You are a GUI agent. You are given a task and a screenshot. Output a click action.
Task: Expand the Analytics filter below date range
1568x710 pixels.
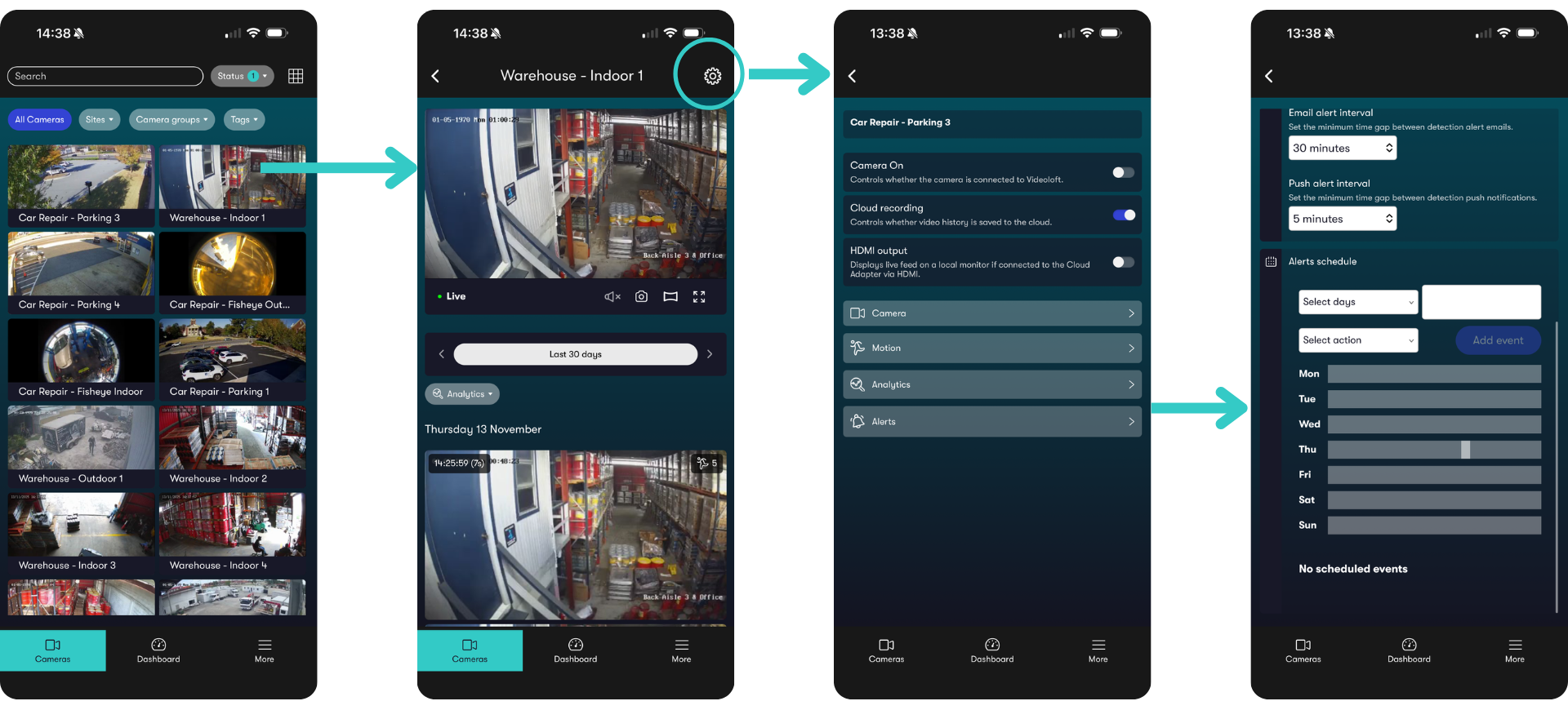click(x=462, y=394)
